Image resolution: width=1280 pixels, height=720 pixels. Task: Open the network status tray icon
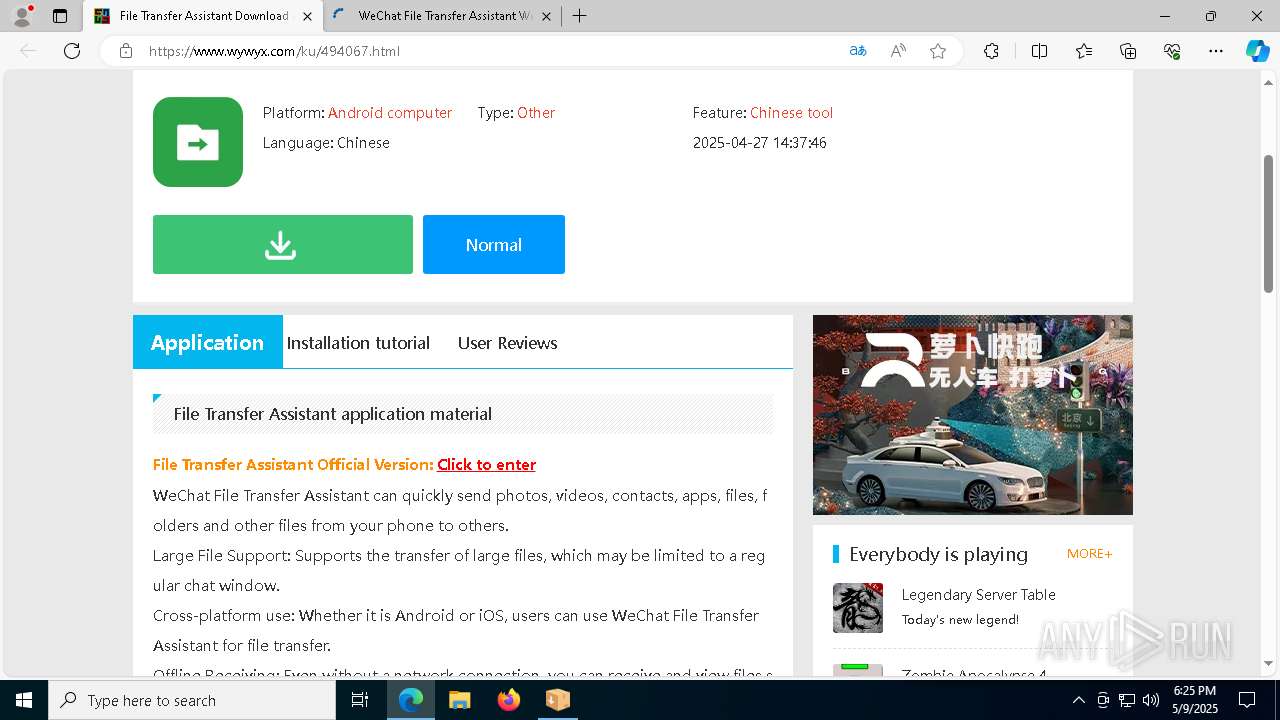click(1127, 700)
